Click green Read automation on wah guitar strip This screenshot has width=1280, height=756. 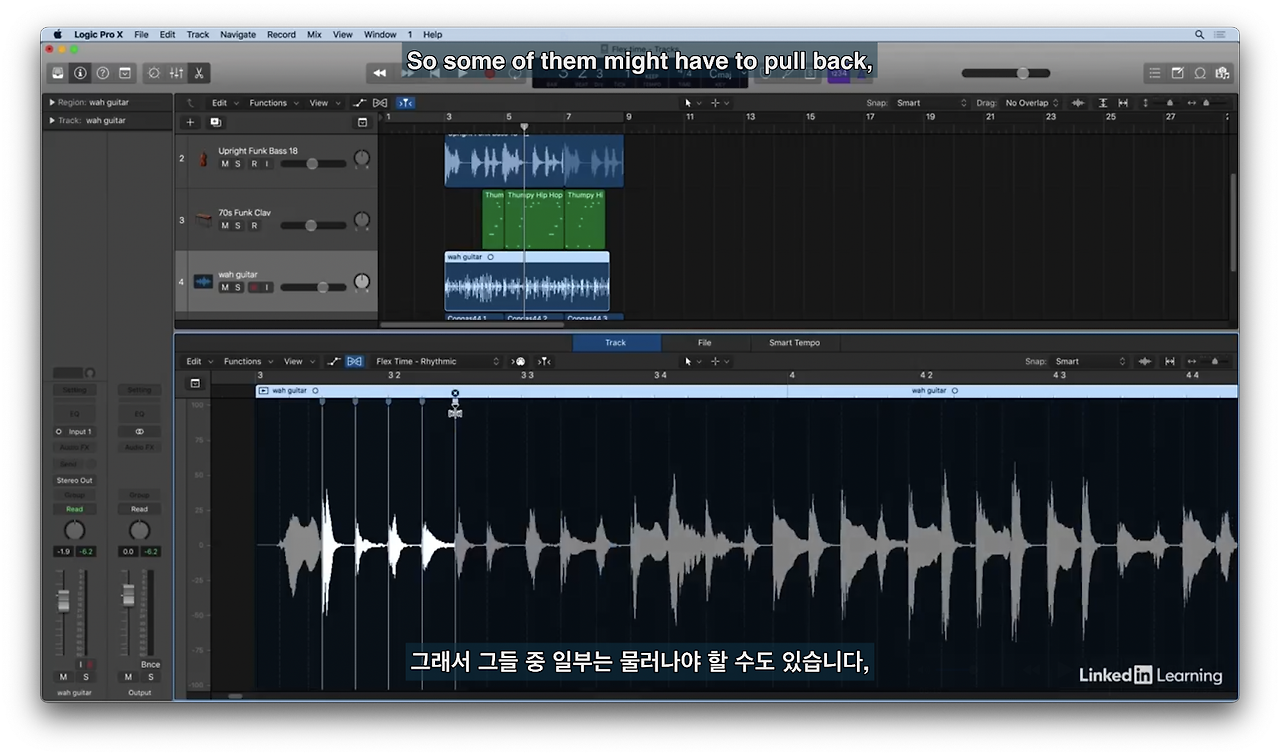tap(74, 509)
